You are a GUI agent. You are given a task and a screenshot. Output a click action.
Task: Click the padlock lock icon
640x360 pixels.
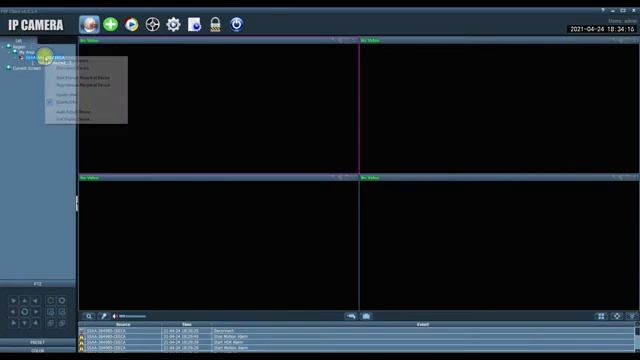tap(216, 24)
